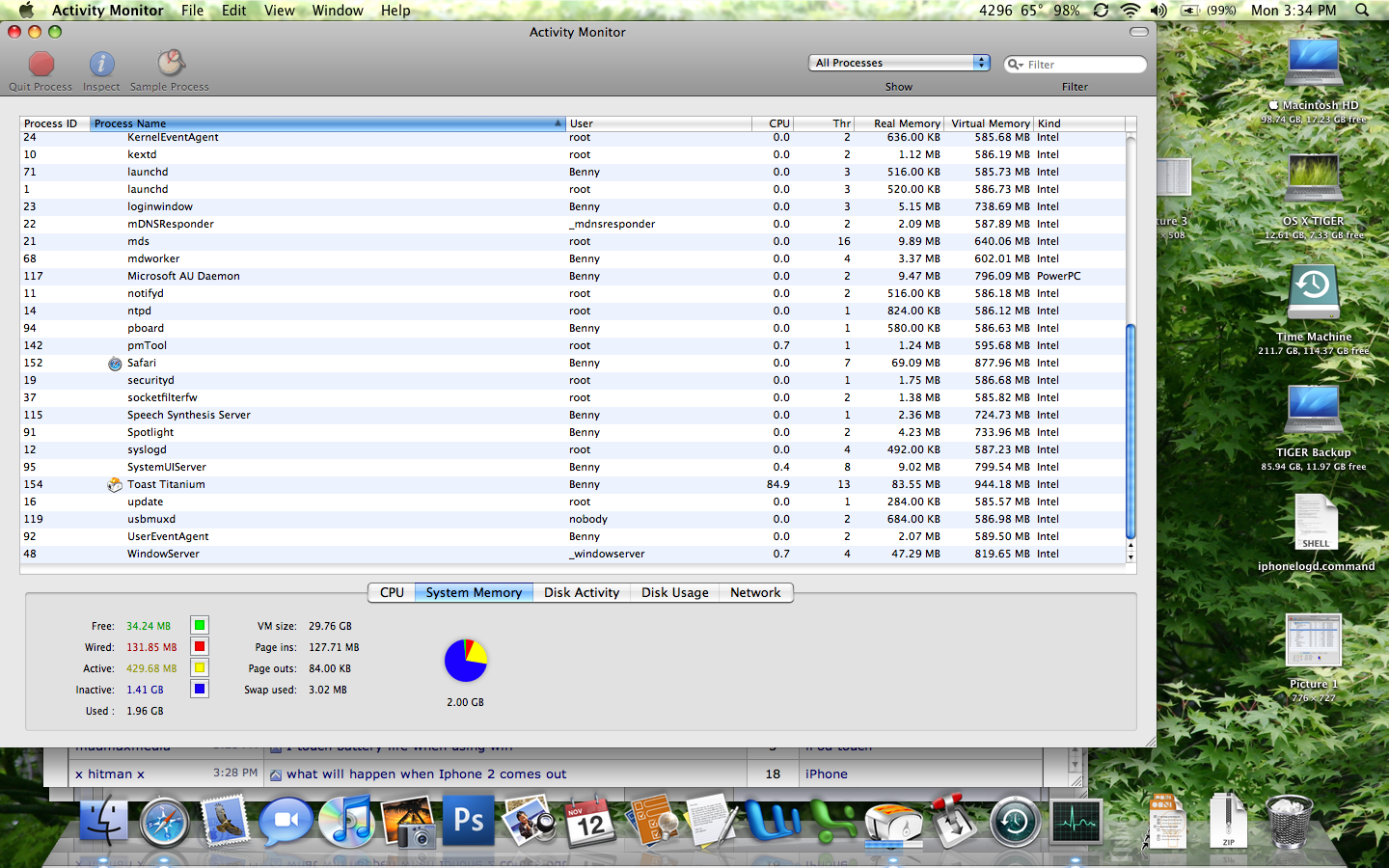Click the Inspect info icon
Image resolution: width=1389 pixels, height=868 pixels.
[x=101, y=64]
